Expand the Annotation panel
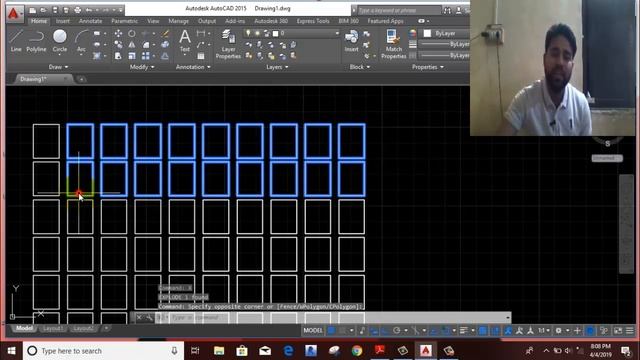The height and width of the screenshot is (360, 640). 193,67
